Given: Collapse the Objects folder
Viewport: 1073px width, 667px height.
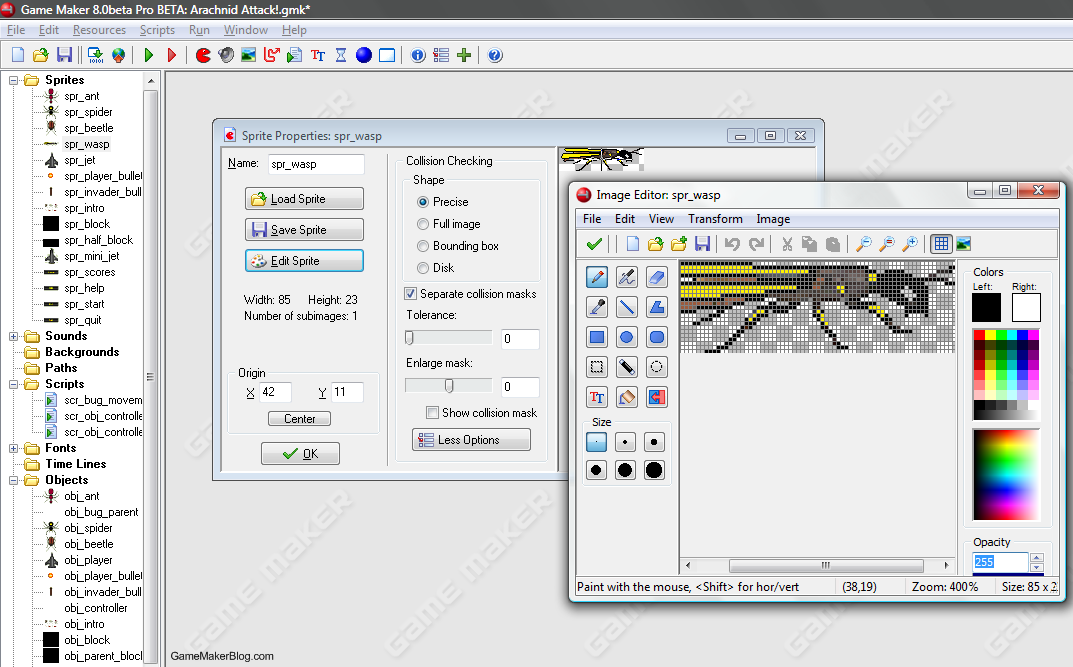Looking at the screenshot, I should pos(13,480).
